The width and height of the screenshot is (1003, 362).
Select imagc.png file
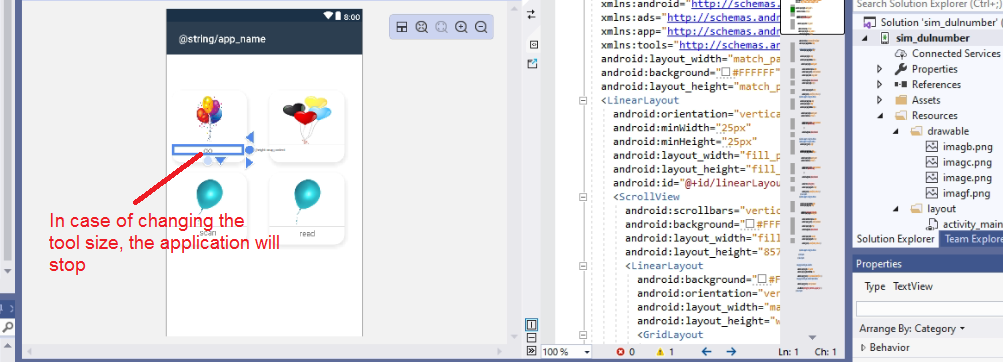point(967,162)
